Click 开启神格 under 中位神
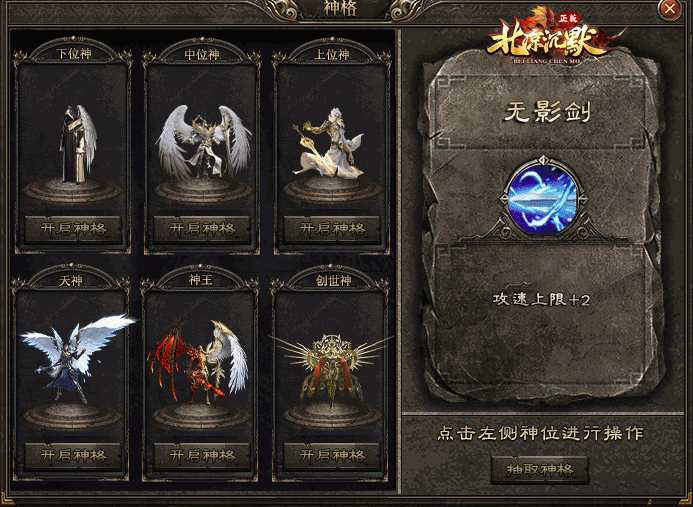The image size is (693, 507). tap(202, 229)
